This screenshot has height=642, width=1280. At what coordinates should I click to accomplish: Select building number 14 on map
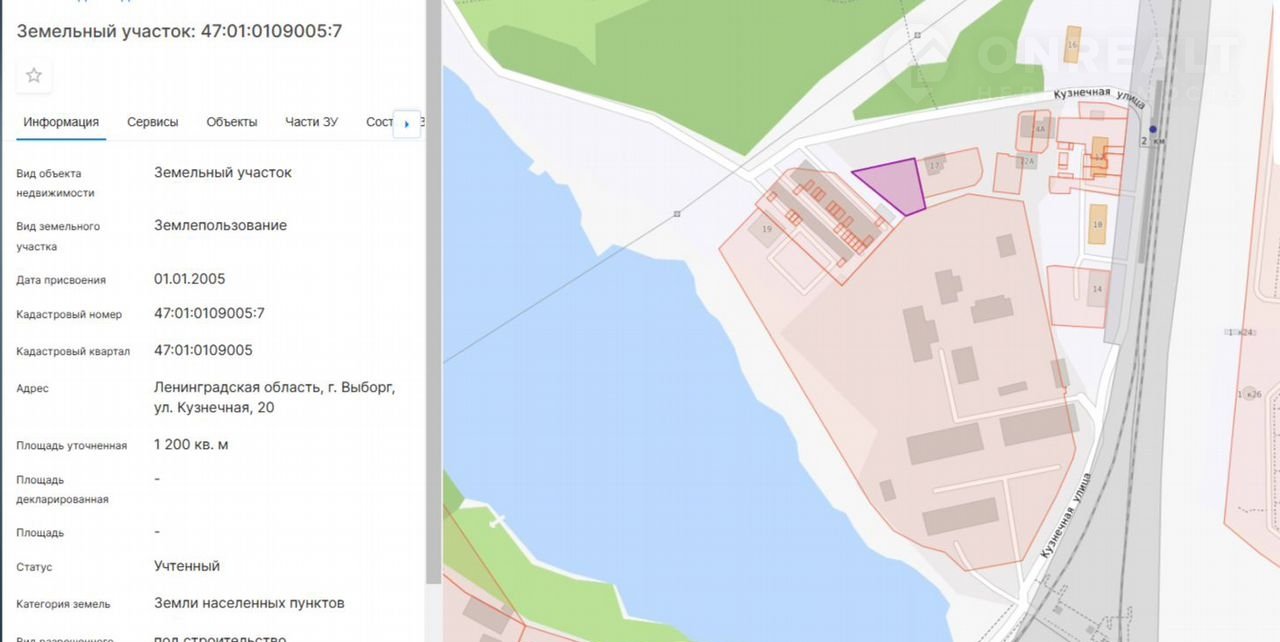click(1097, 289)
